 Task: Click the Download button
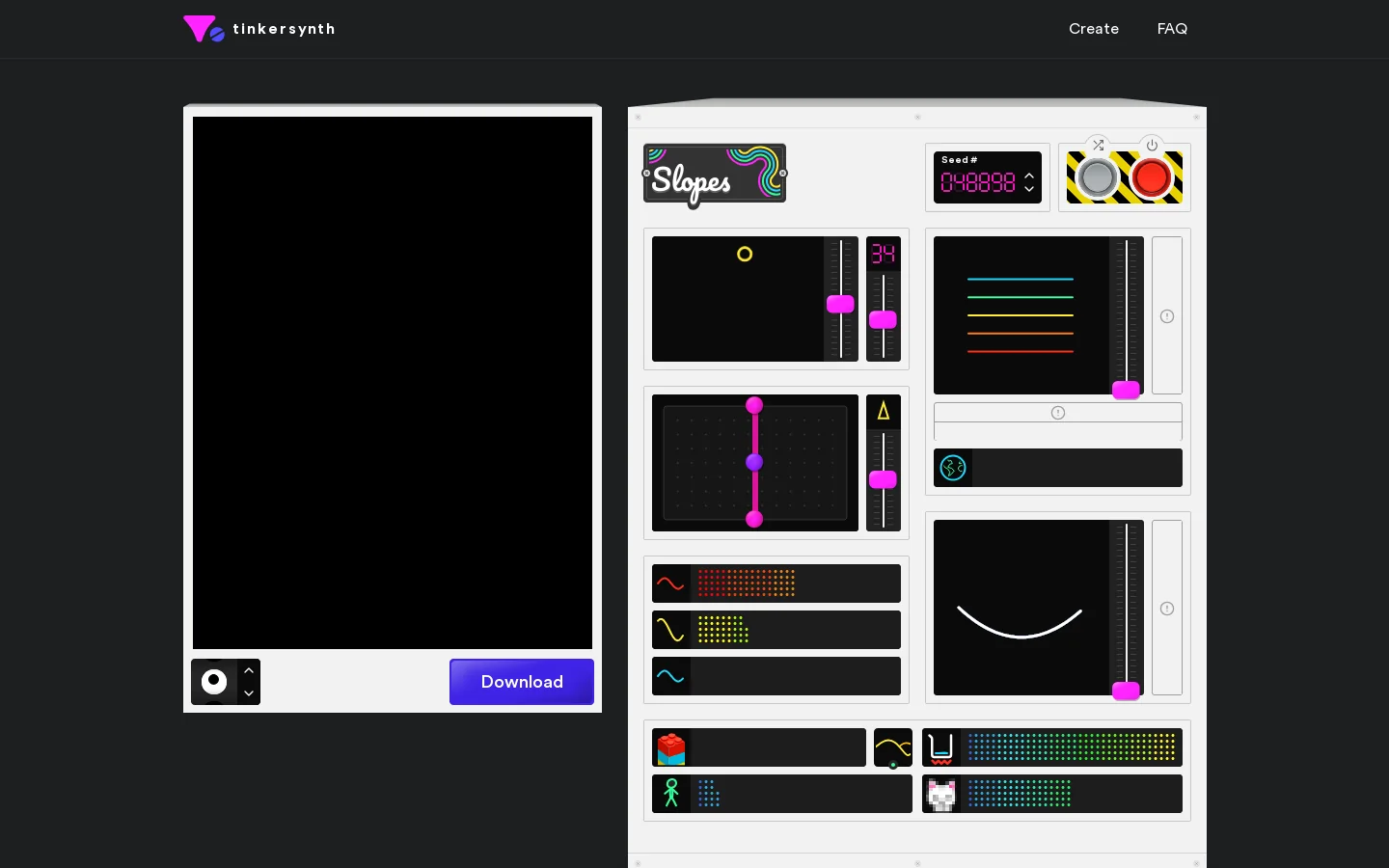[x=522, y=682]
